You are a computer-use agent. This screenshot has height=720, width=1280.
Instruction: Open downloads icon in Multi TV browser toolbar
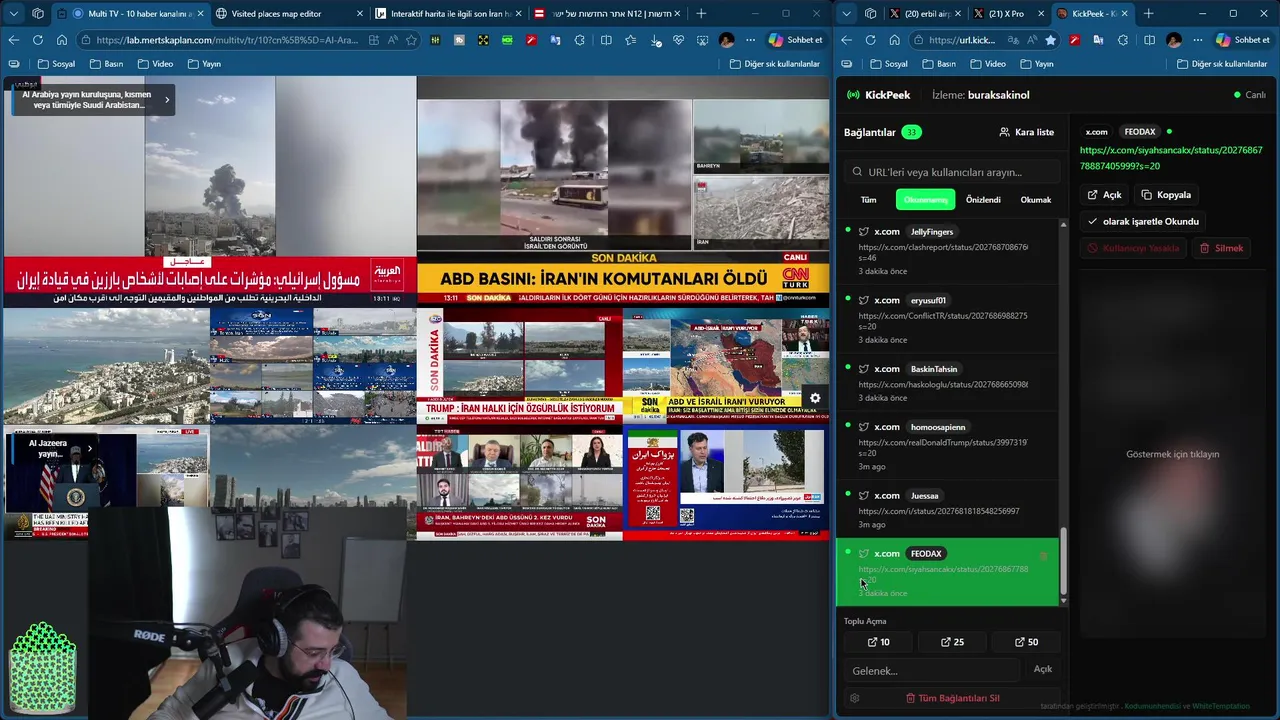[x=655, y=40]
